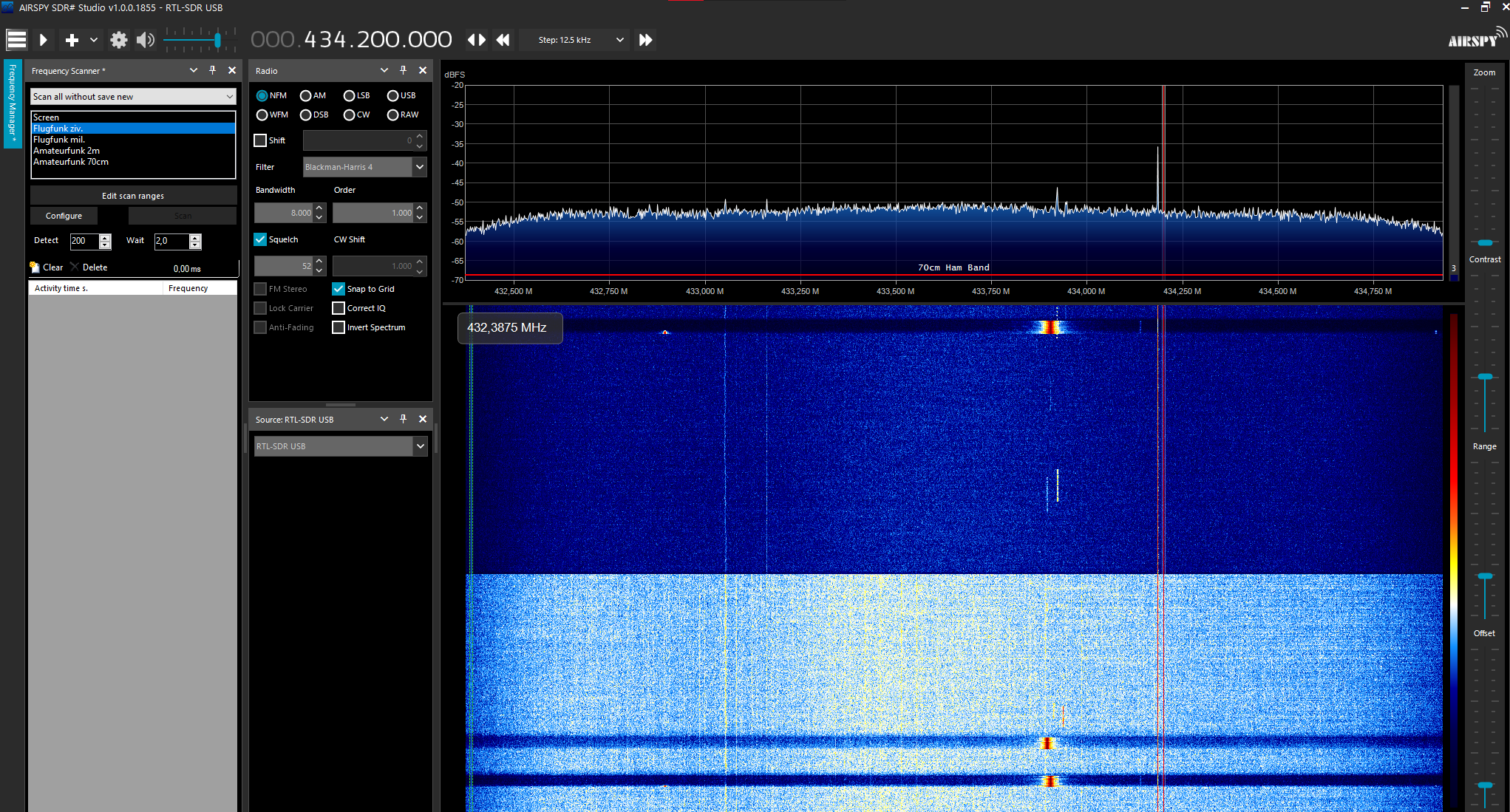Adjust the Contrast slider
This screenshot has width=1510, height=812.
point(1485,377)
